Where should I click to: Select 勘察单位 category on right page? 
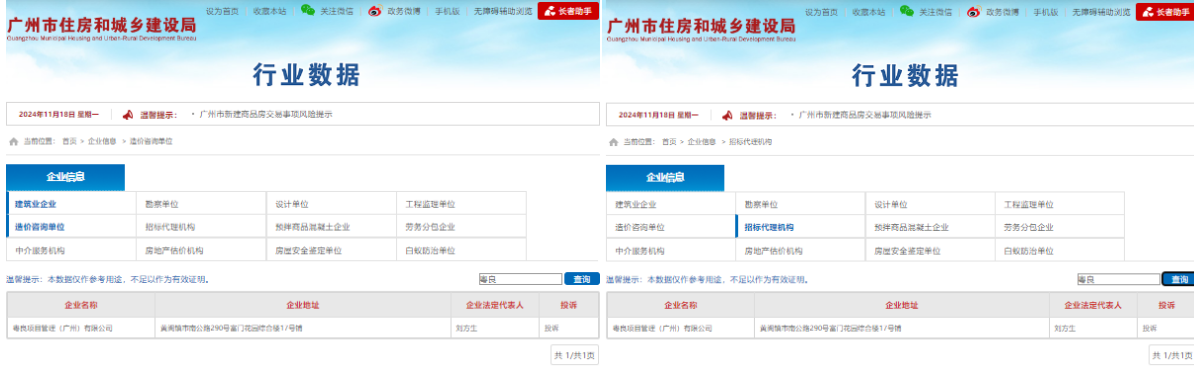pos(800,203)
